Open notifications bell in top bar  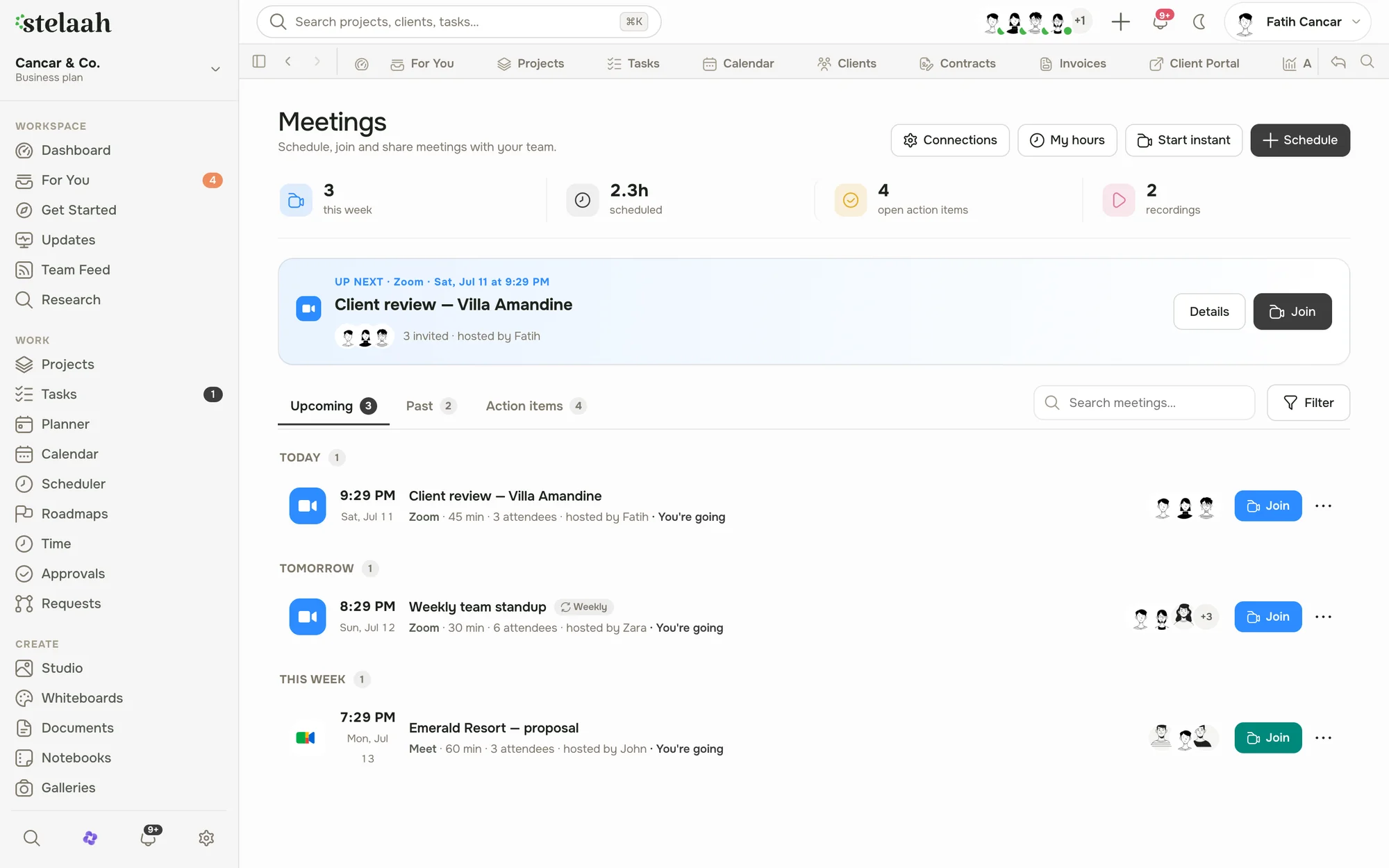[x=1160, y=22]
